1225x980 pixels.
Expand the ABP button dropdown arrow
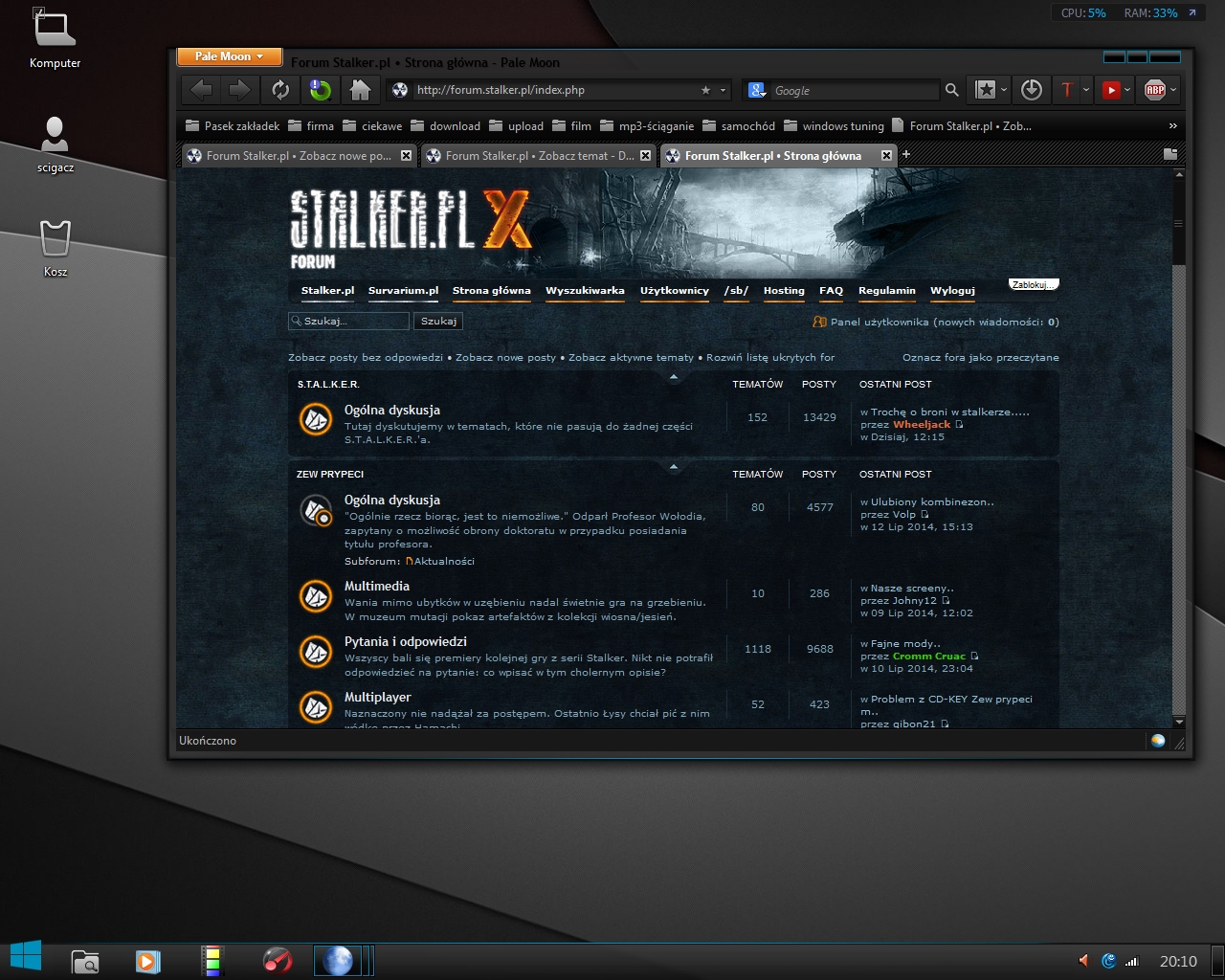click(x=1173, y=90)
